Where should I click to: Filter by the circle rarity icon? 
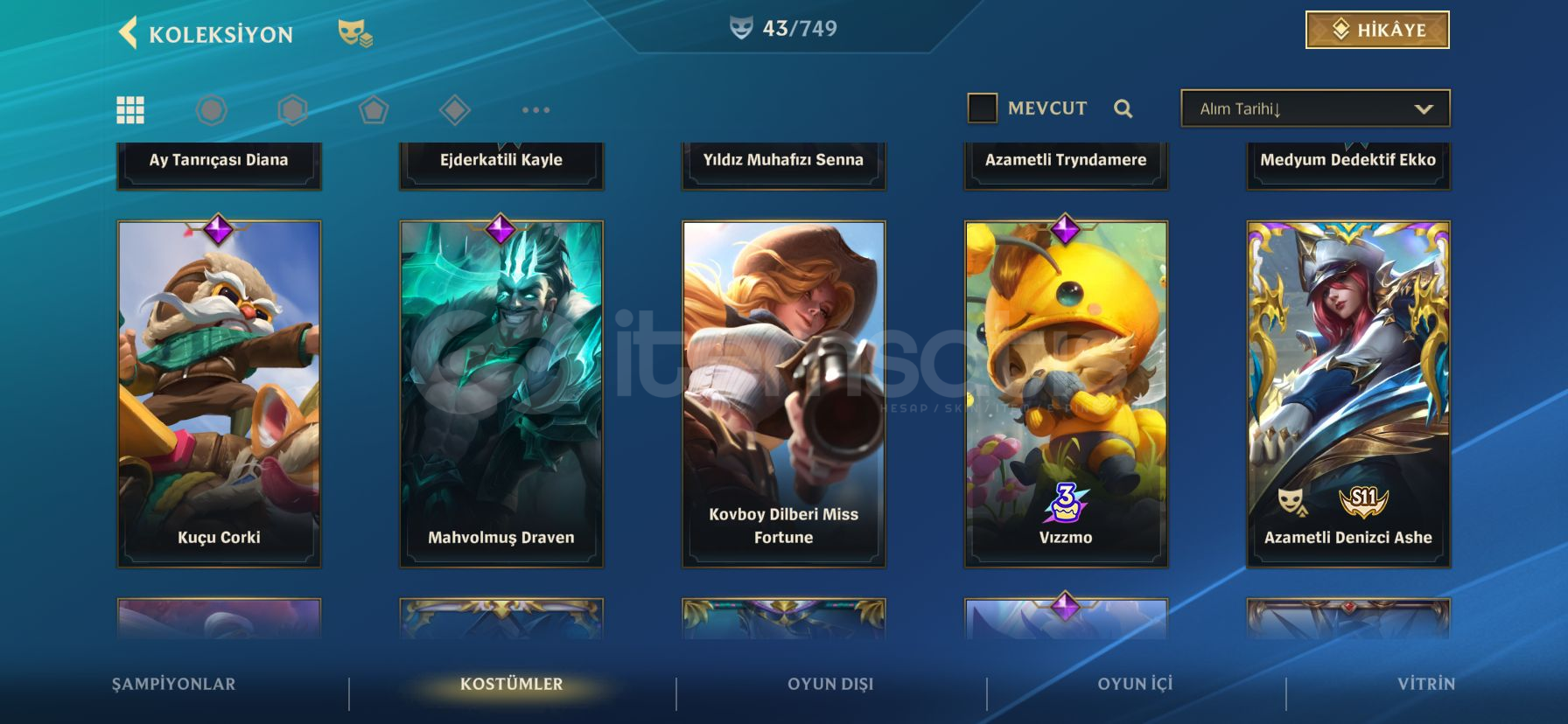click(x=211, y=110)
